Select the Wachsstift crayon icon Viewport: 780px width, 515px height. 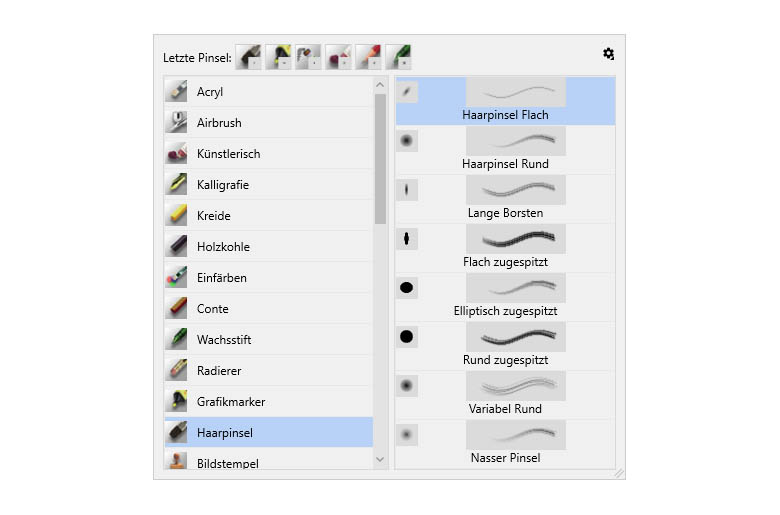click(176, 339)
